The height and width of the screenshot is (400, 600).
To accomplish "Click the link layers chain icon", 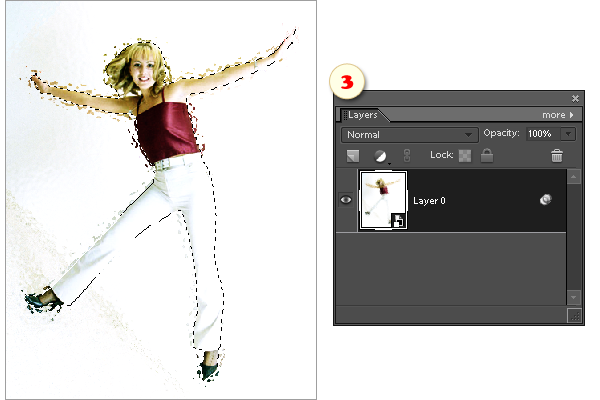I will (407, 156).
